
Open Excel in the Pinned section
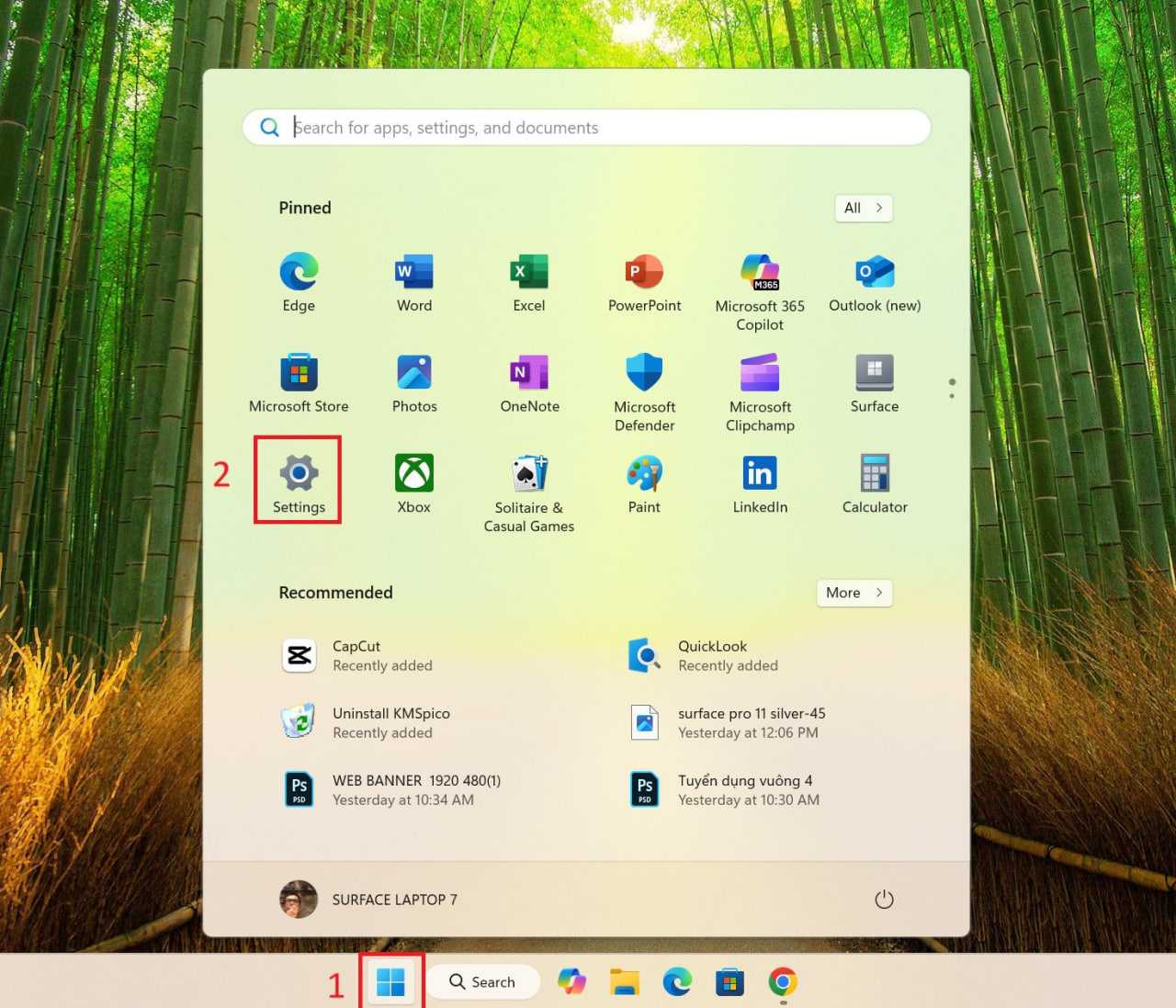tap(529, 284)
